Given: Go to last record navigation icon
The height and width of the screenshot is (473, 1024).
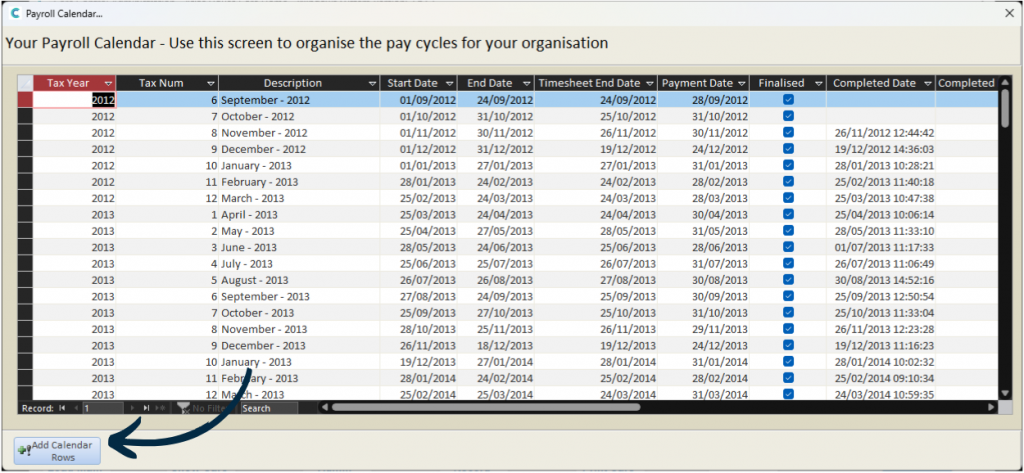Looking at the screenshot, I should tap(146, 408).
